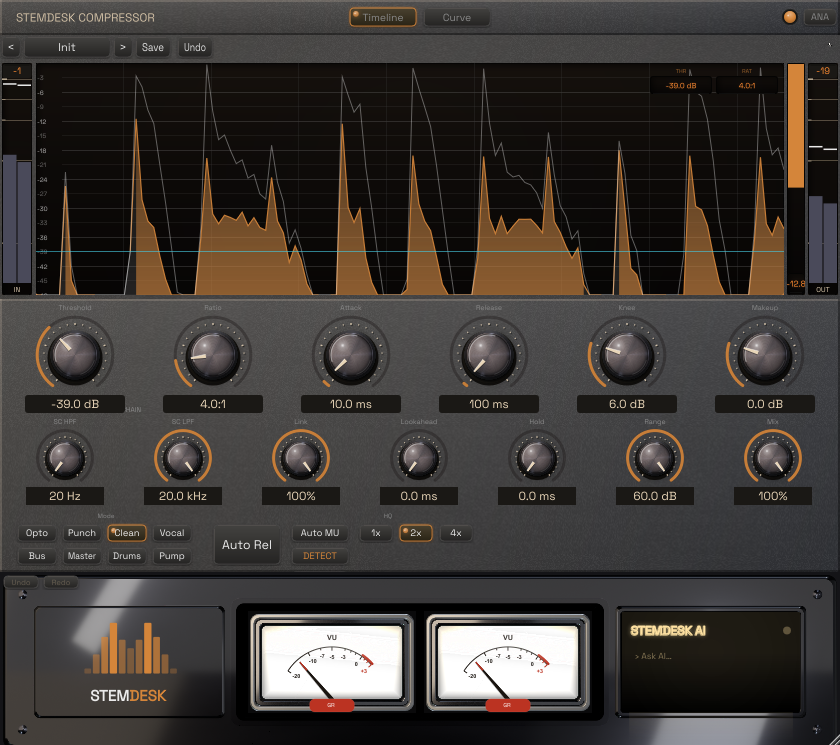Click the Save preset button
The height and width of the screenshot is (745, 840).
[x=153, y=47]
